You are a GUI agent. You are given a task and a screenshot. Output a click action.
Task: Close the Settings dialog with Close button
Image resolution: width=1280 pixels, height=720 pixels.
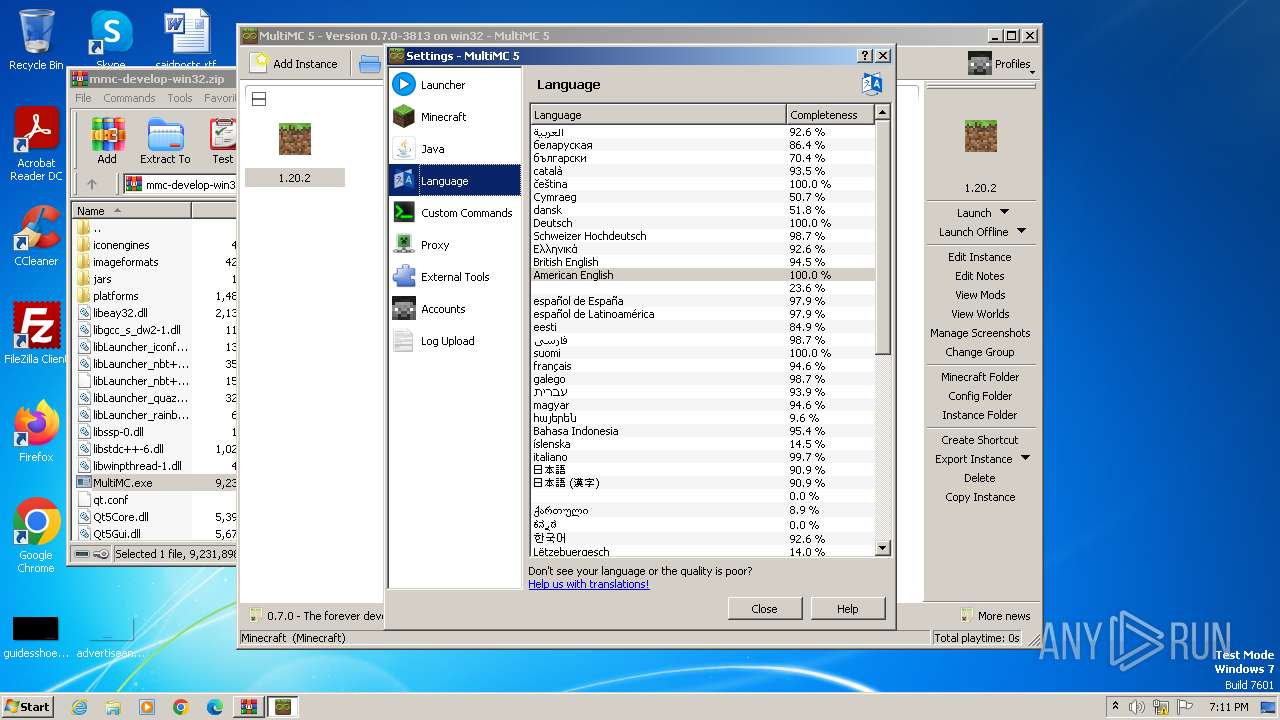(764, 608)
